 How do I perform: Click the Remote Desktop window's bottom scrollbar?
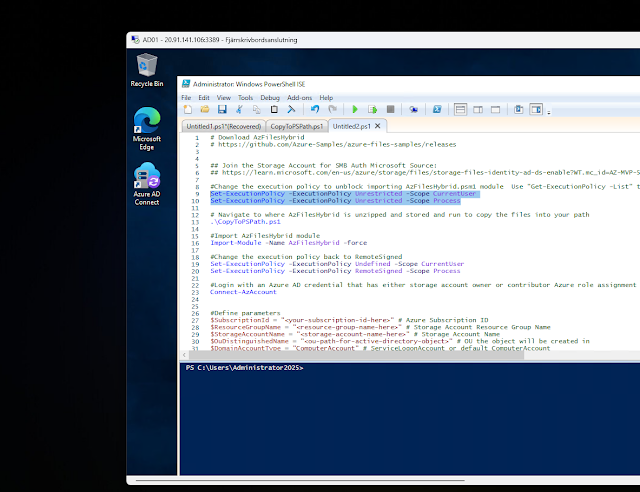300,480
